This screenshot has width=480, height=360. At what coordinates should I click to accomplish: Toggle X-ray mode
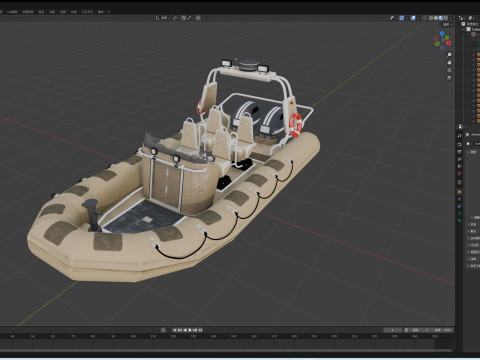424,18
